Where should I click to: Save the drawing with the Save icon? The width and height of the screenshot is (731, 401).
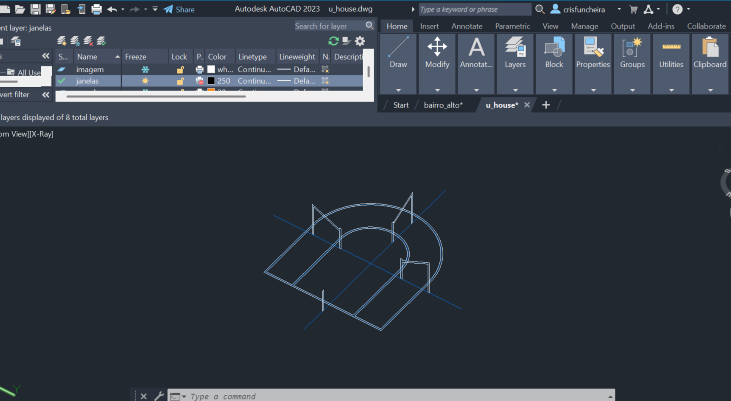pos(35,9)
